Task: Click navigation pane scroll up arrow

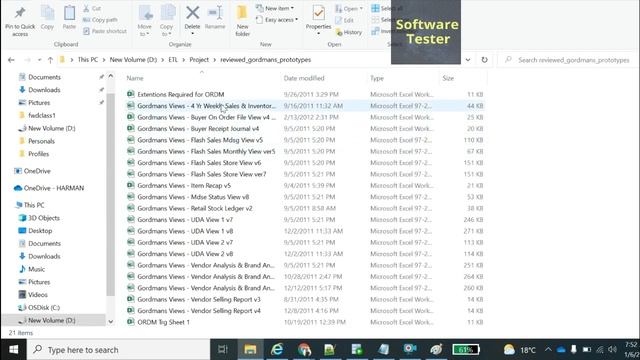Action: (x=111, y=76)
